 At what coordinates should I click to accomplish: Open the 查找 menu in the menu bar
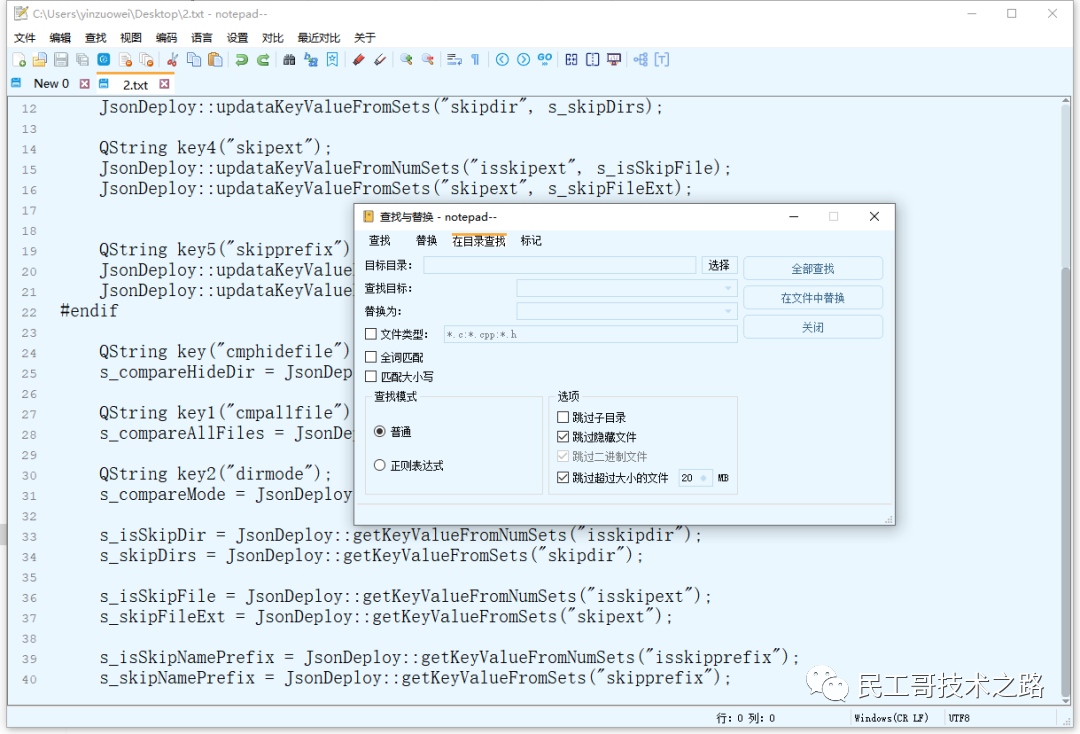click(x=96, y=38)
